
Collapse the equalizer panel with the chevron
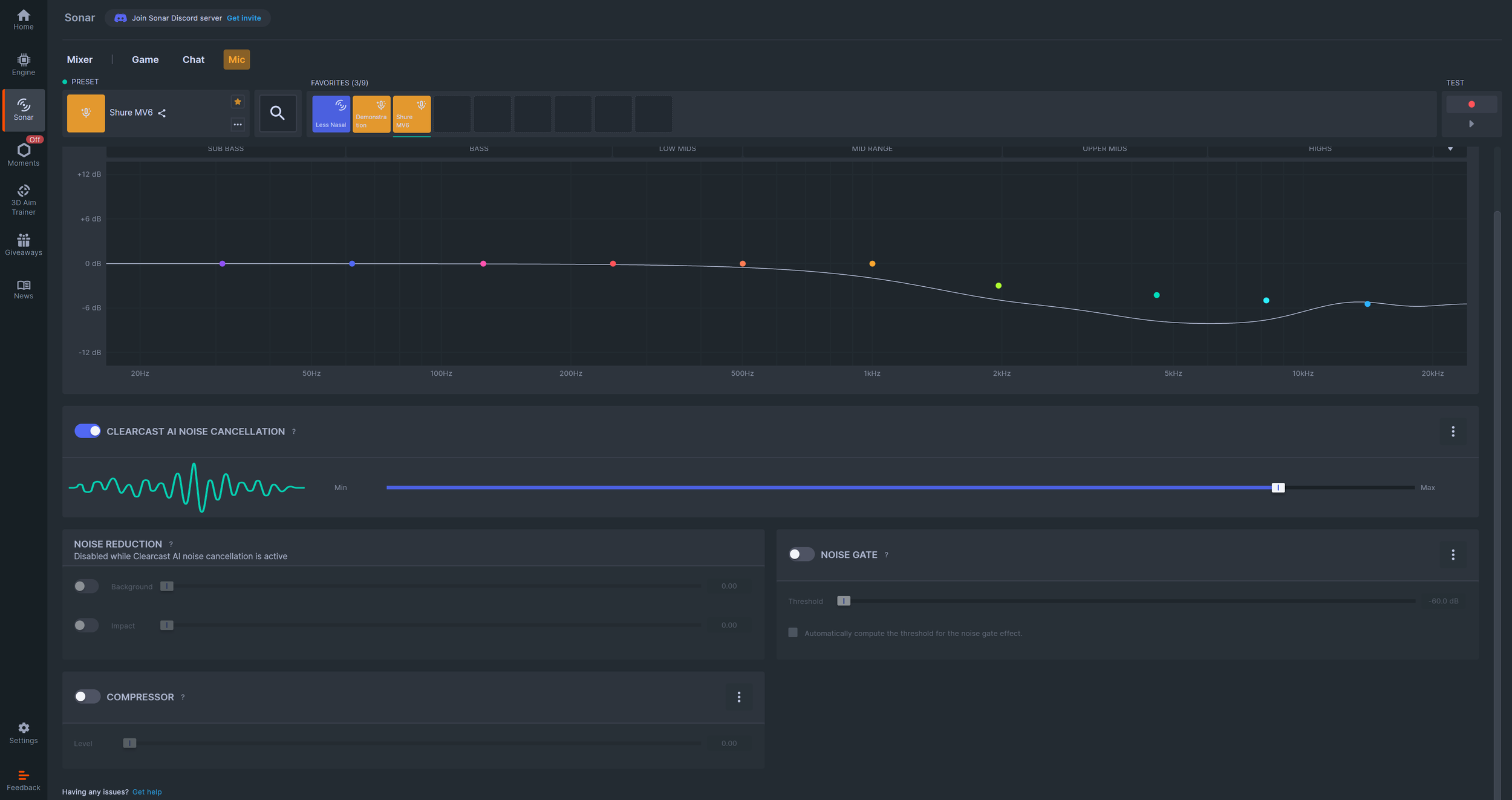pyautogui.click(x=1450, y=148)
